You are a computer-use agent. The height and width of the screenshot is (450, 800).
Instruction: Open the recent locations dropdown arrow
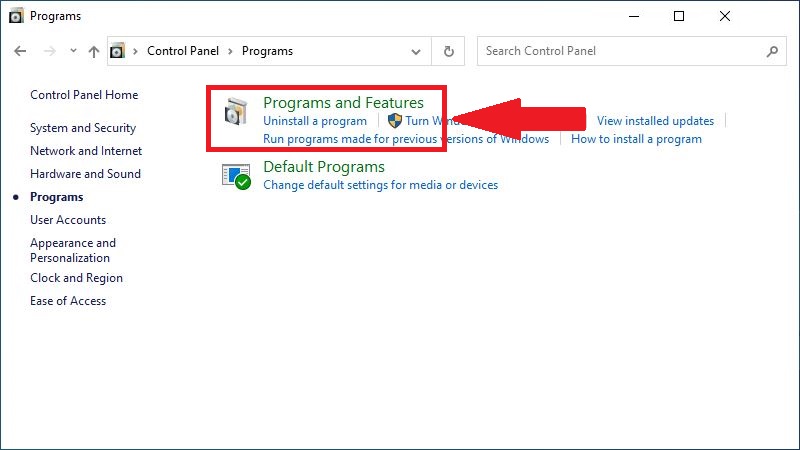[x=72, y=51]
